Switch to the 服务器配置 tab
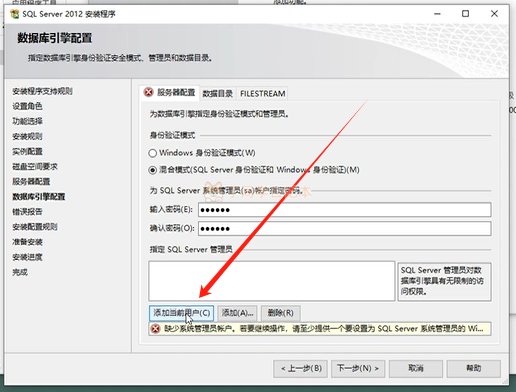Viewport: 516px width, 392px height. click(x=170, y=92)
